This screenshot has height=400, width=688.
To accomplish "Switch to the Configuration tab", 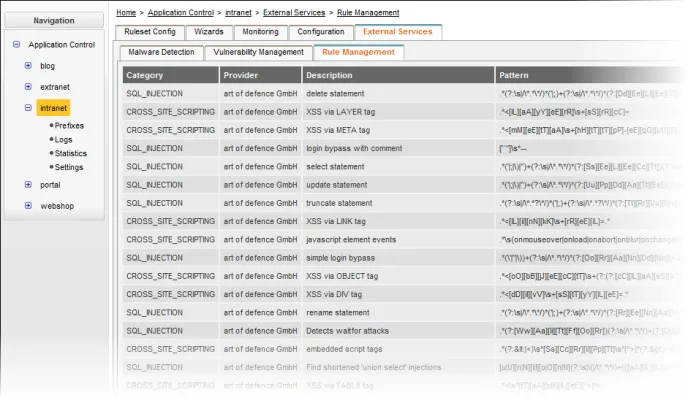I will click(321, 32).
